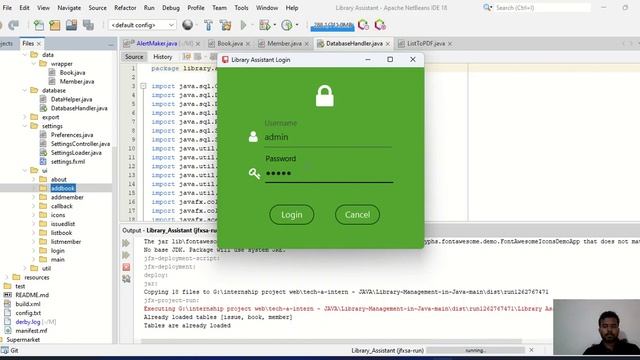The width and height of the screenshot is (640, 360).
Task: Select the Source view button
Action: pos(134,57)
